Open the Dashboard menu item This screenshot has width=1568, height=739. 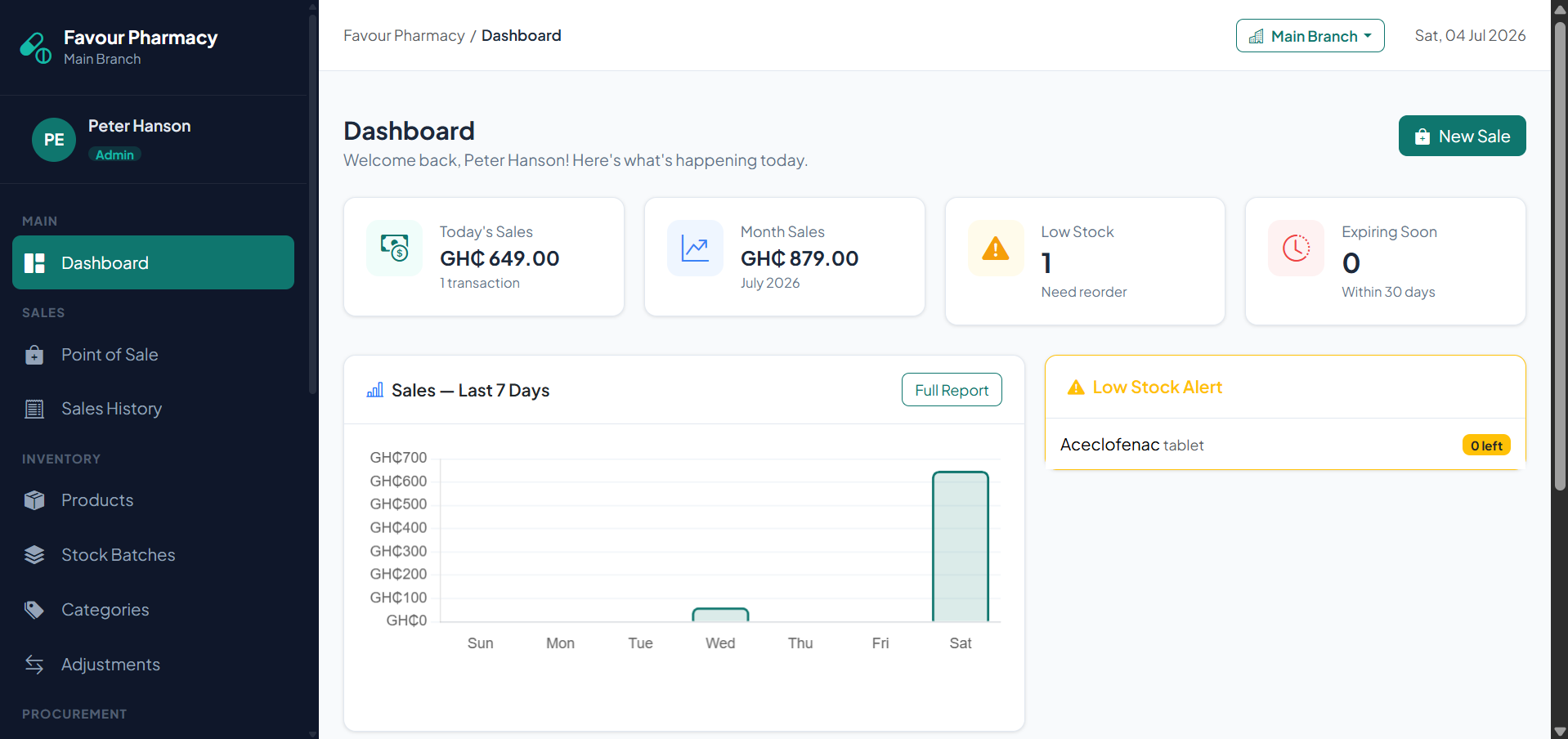coord(153,262)
